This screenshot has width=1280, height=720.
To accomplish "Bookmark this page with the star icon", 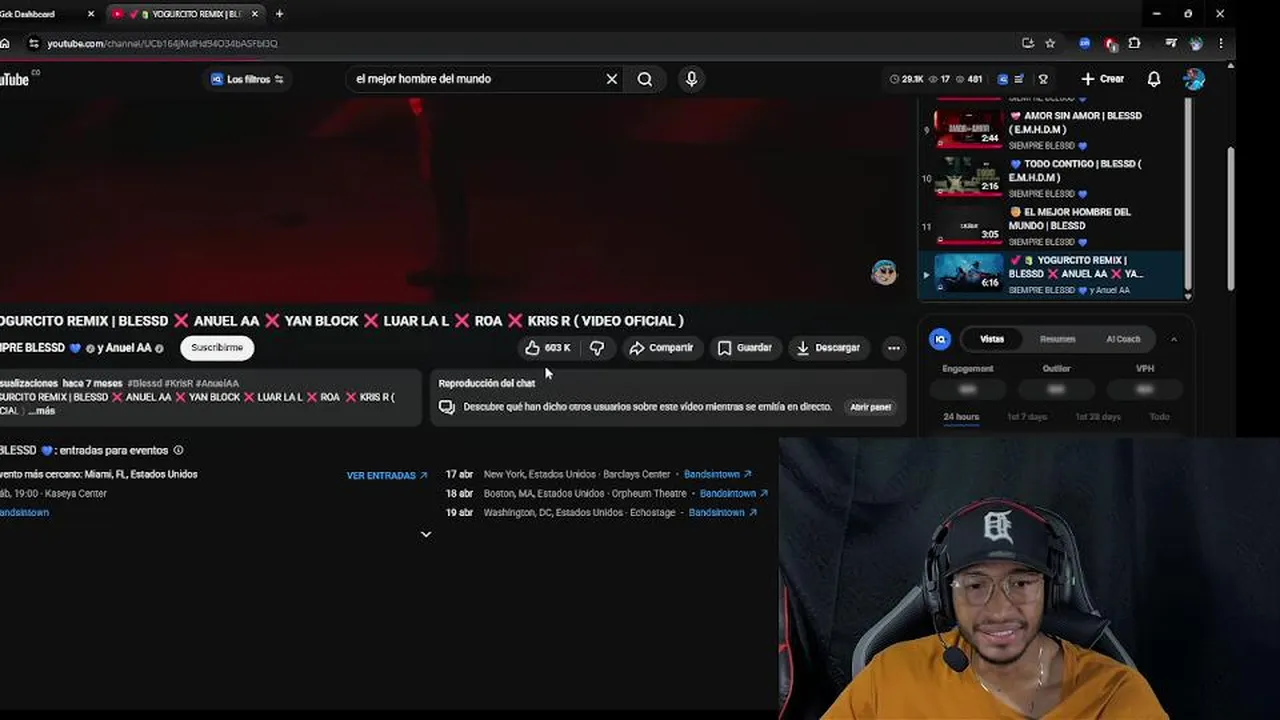I will [1050, 43].
